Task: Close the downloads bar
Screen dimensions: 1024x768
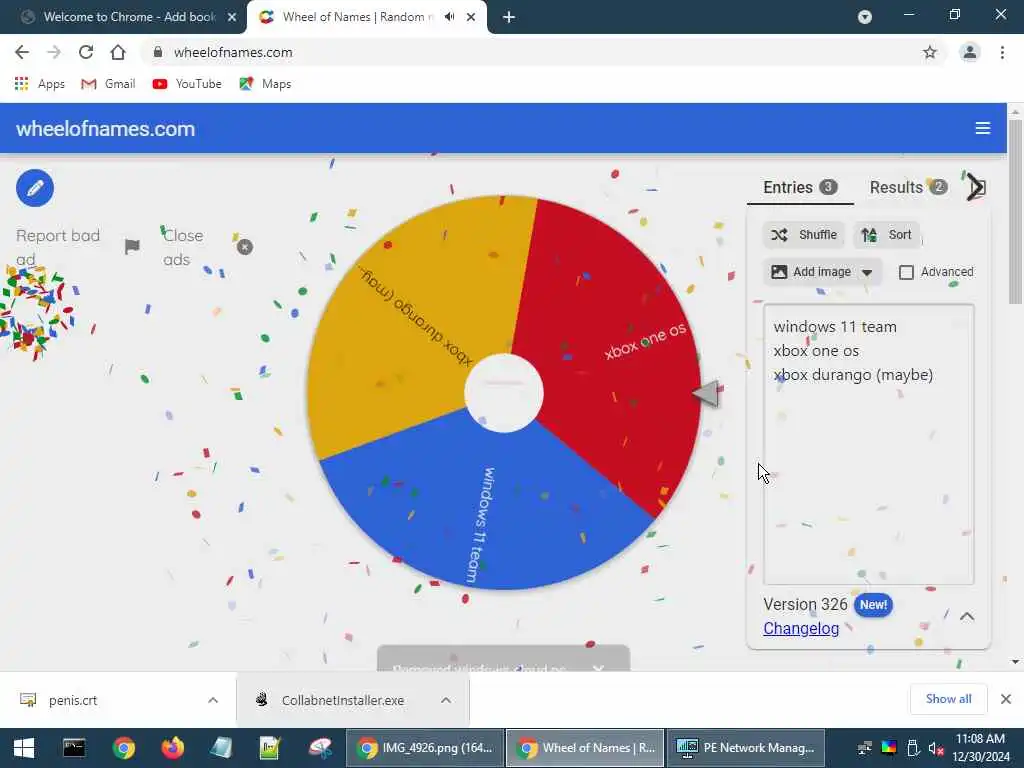Action: [x=1006, y=699]
